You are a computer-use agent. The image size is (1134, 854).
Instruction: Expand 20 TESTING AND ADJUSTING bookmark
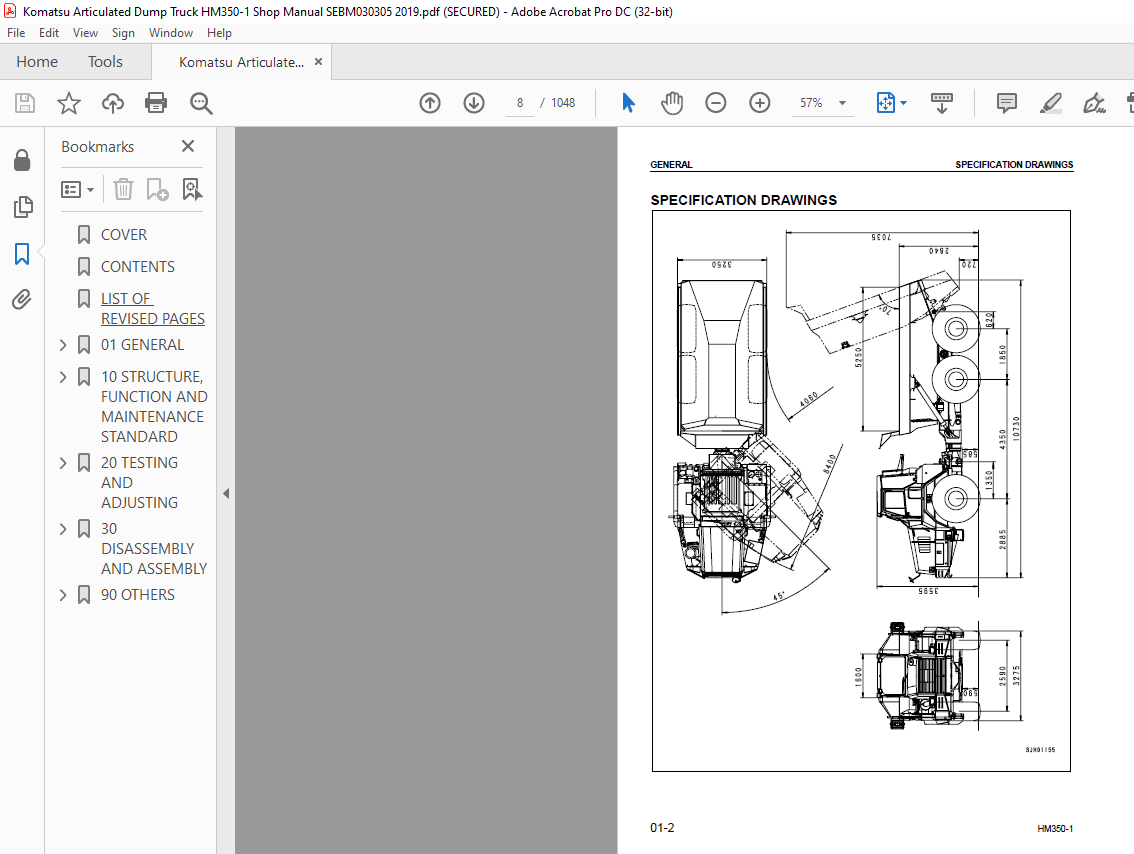tap(63, 463)
